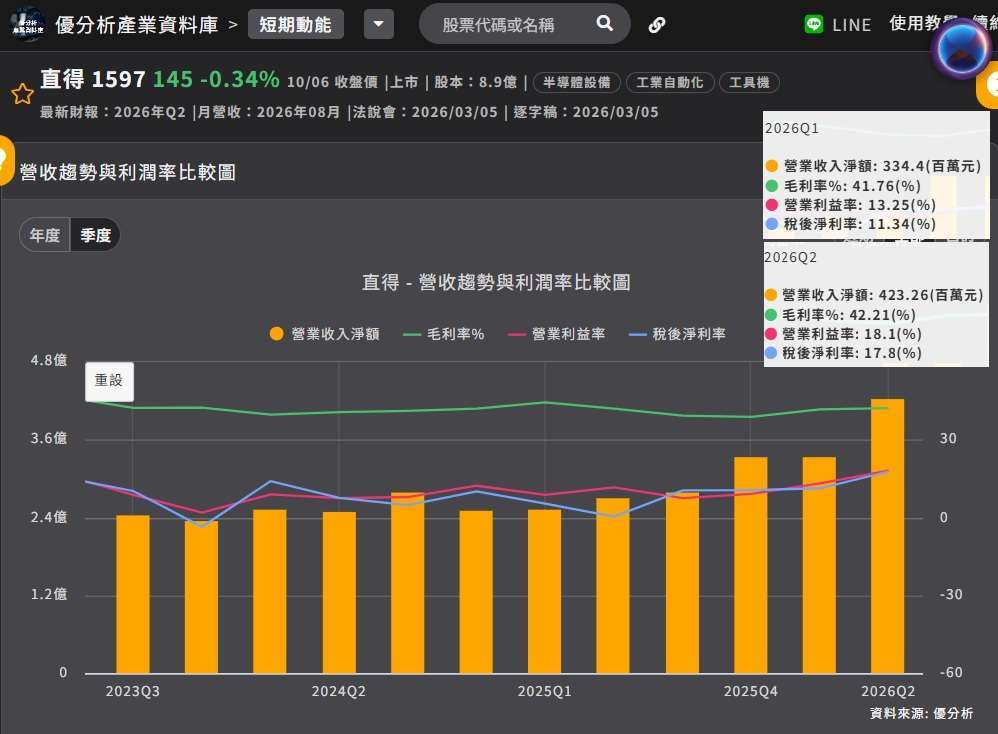Image resolution: width=998 pixels, height=734 pixels.
Task: Add 直得 to favorites with star icon
Action: pos(22,94)
